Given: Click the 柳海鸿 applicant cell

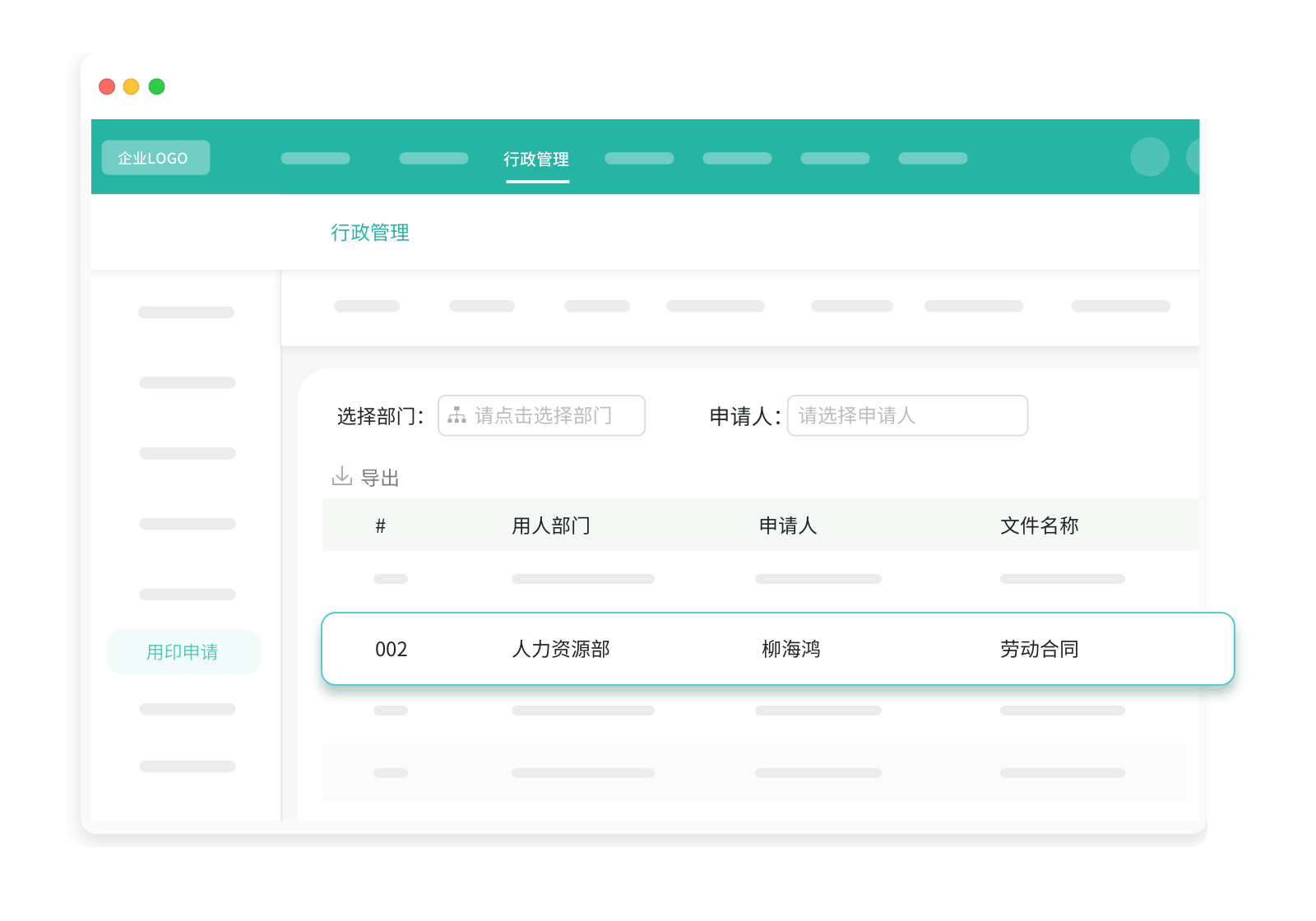Looking at the screenshot, I should pyautogui.click(x=791, y=650).
